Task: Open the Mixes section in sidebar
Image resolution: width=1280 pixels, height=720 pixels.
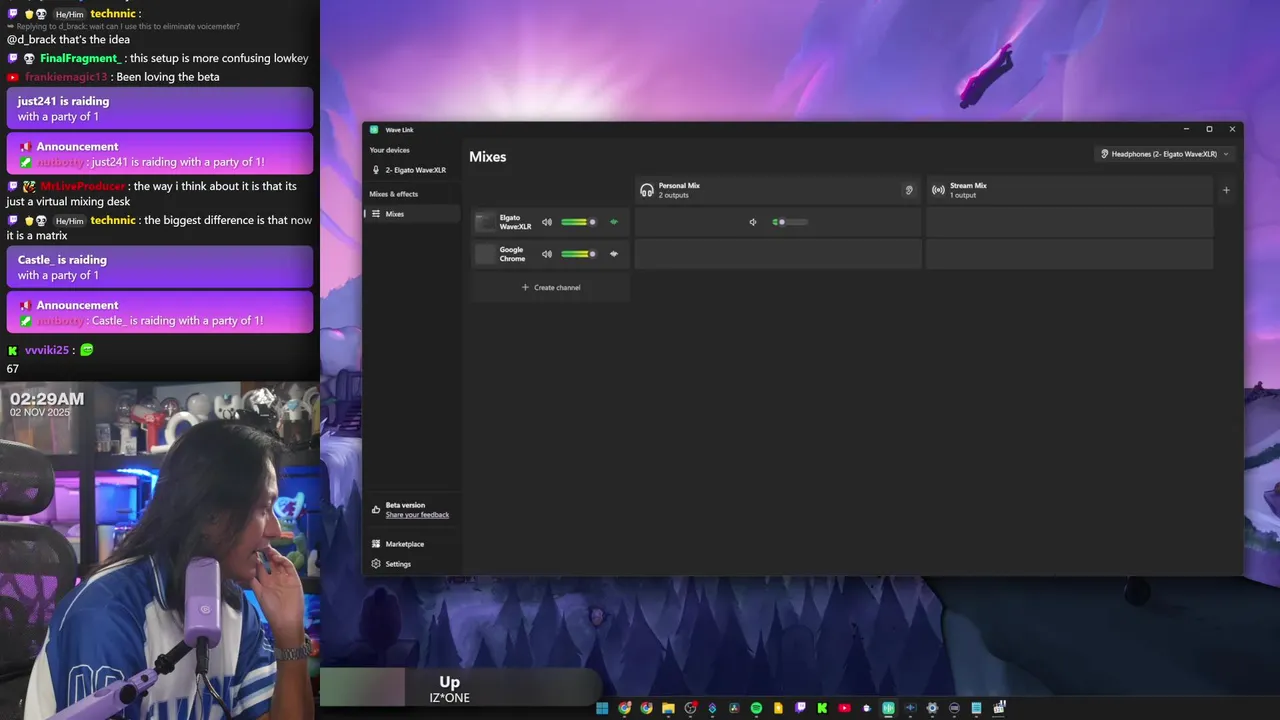Action: click(x=412, y=214)
